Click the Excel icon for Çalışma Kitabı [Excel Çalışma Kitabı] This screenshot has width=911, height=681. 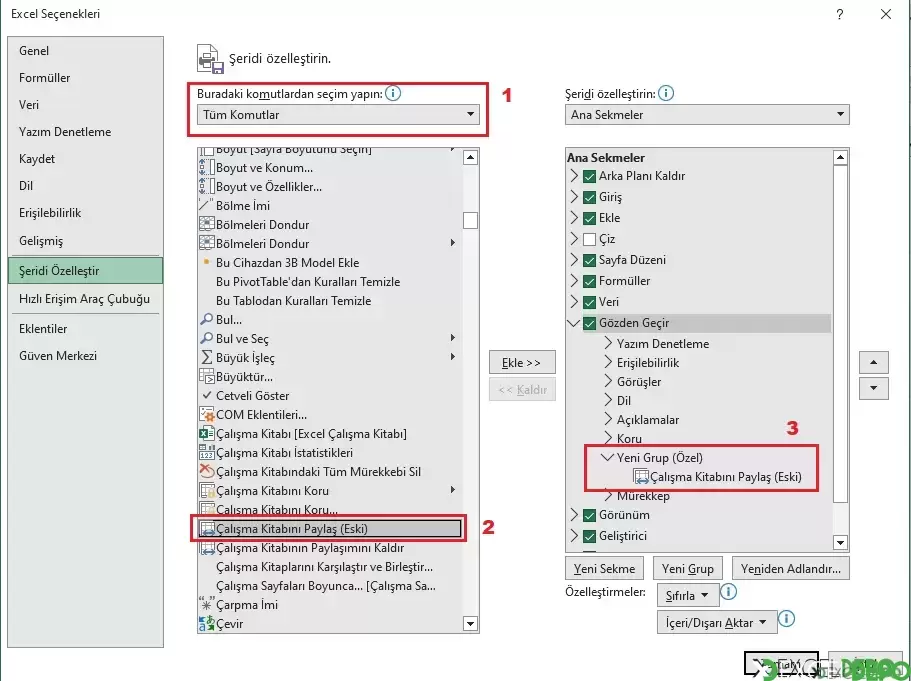(x=207, y=433)
